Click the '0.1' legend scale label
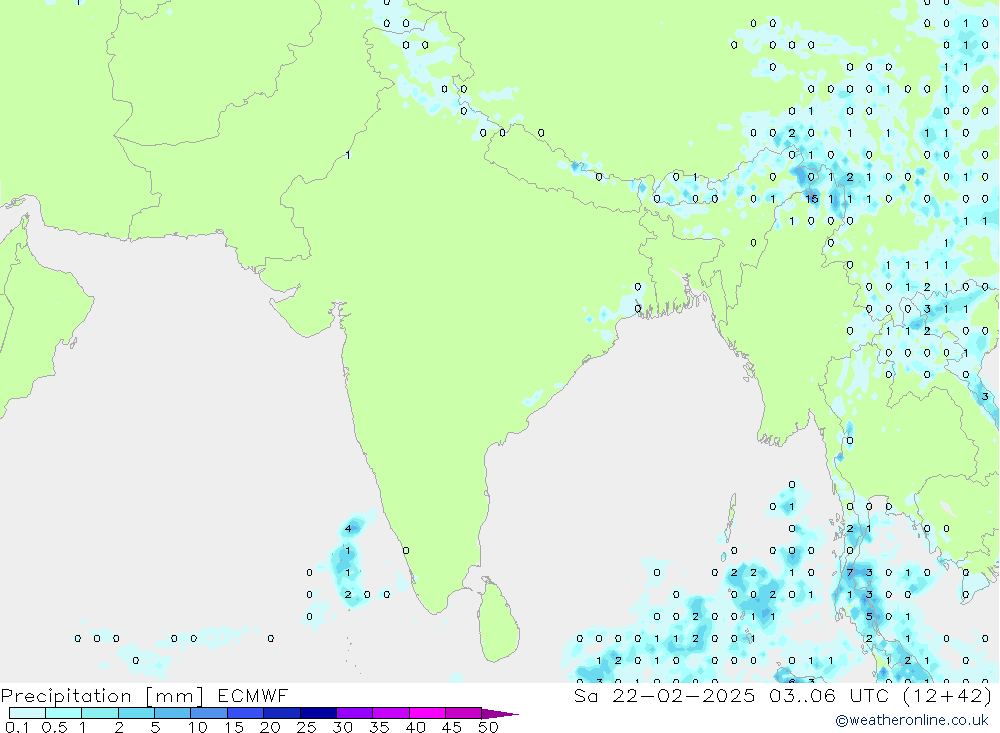 [17, 727]
